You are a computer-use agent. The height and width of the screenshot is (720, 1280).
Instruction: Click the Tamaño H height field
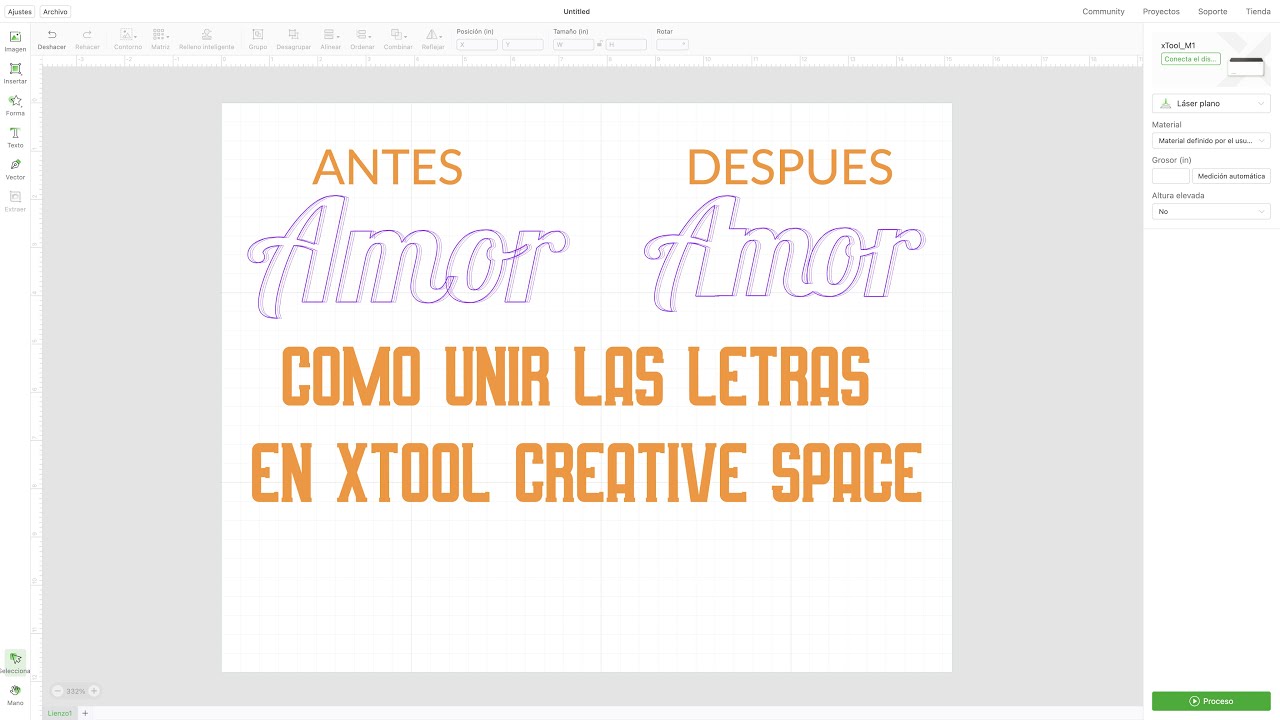pyautogui.click(x=626, y=45)
